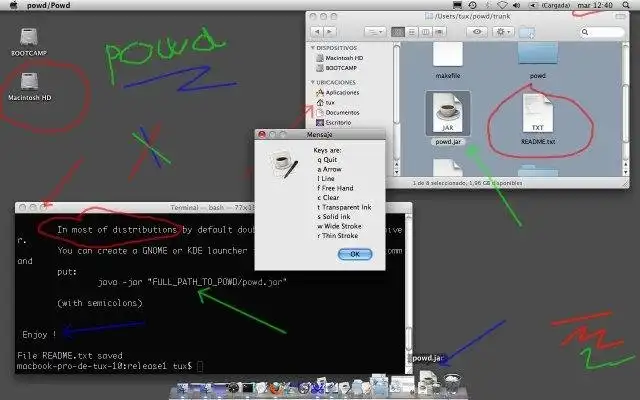The image size is (640, 400).
Task: Collapse the DISPOSITIVOS sidebar section
Action: (x=313, y=48)
